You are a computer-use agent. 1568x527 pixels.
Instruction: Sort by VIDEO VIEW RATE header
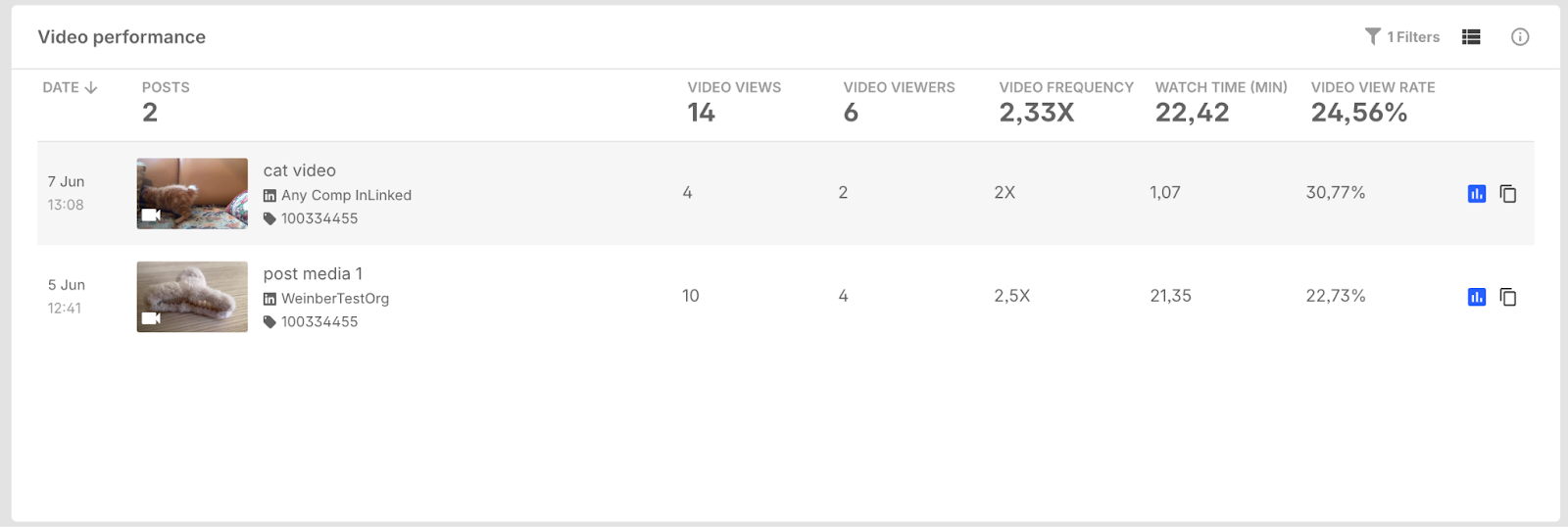tap(1373, 87)
